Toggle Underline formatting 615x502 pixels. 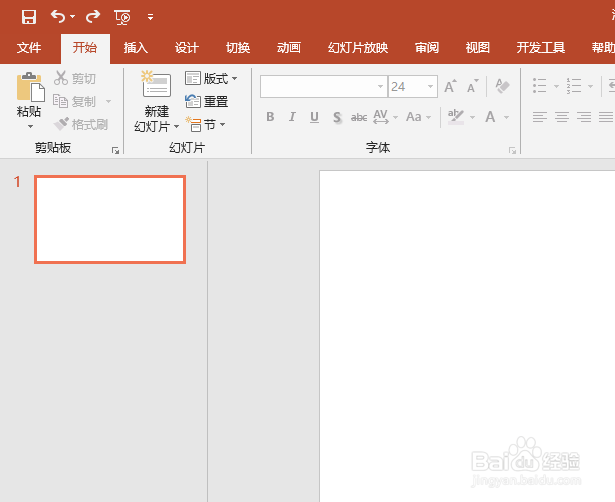314,117
